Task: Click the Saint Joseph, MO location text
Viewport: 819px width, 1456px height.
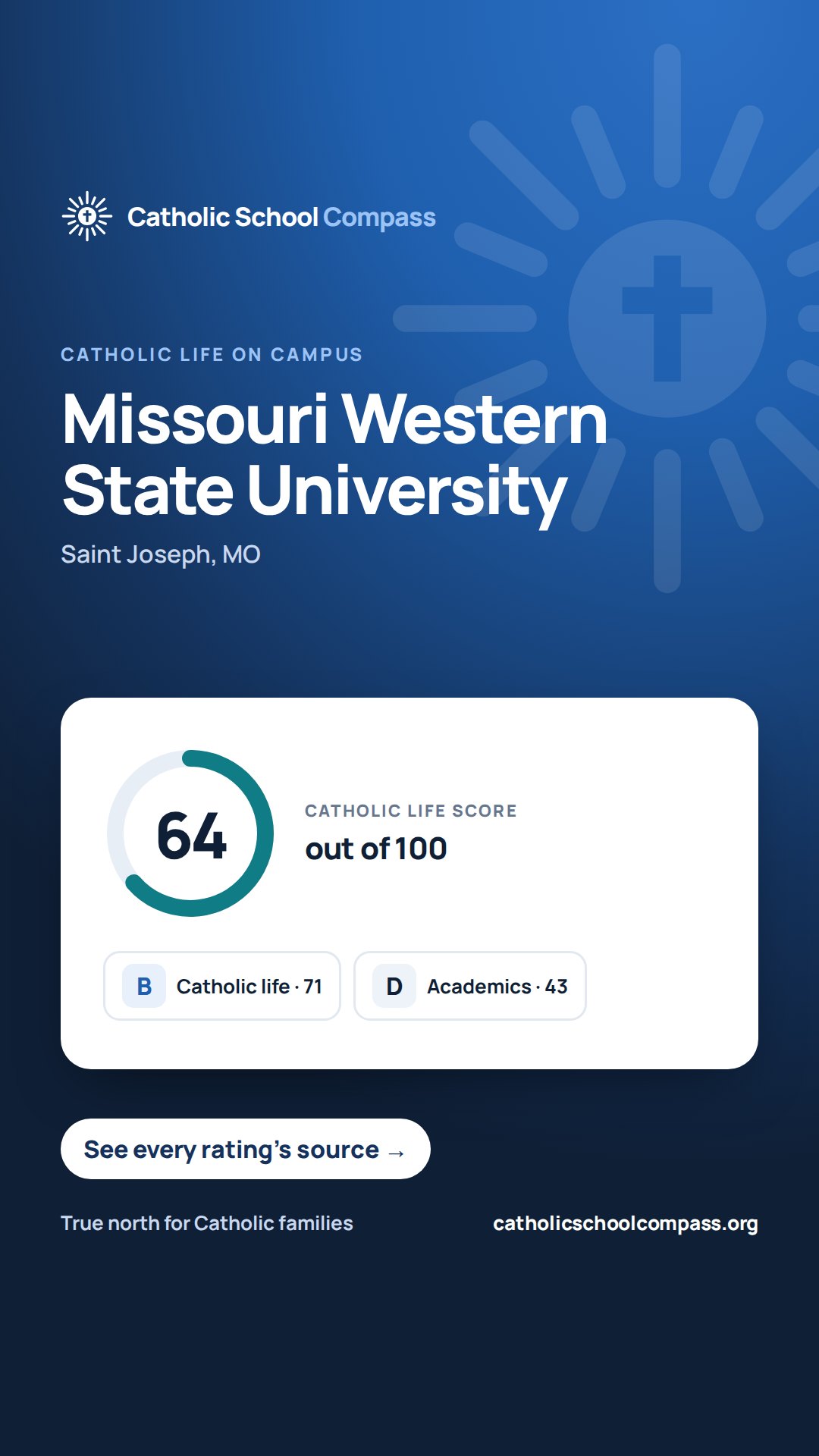Action: [161, 554]
